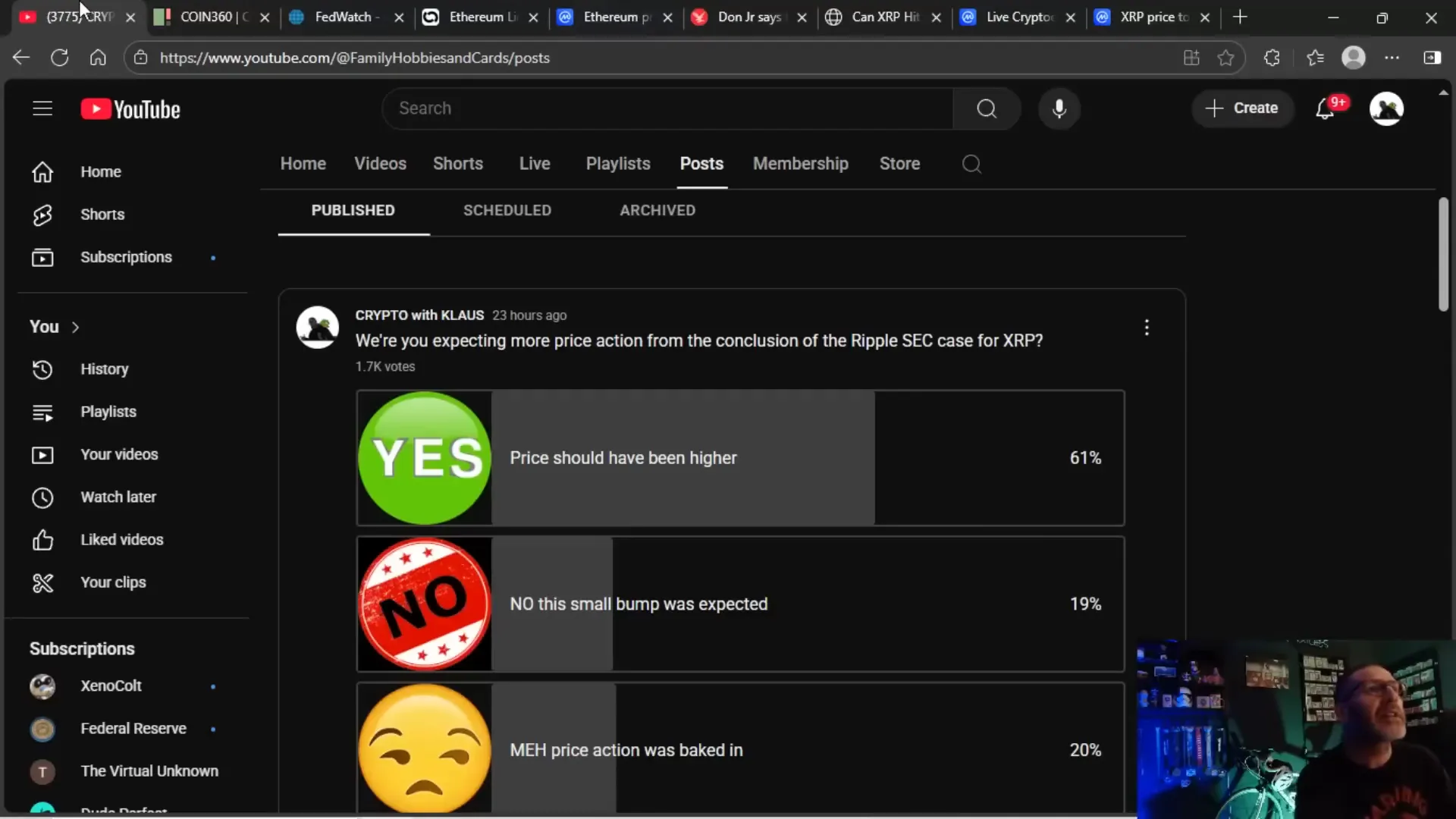The image size is (1456, 819).
Task: Click the Create button
Action: [x=1242, y=108]
